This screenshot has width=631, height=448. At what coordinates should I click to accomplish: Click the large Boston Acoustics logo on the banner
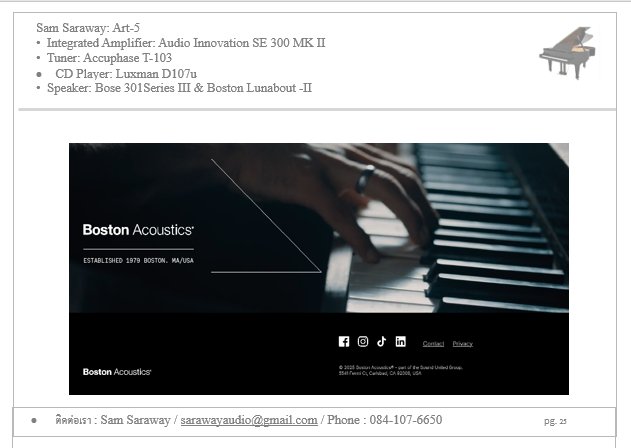pyautogui.click(x=138, y=230)
